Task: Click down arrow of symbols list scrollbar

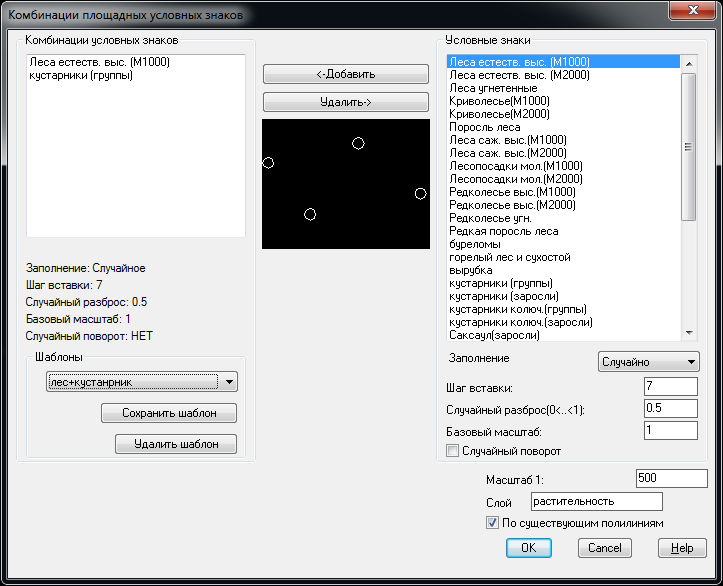Action: coord(689,333)
